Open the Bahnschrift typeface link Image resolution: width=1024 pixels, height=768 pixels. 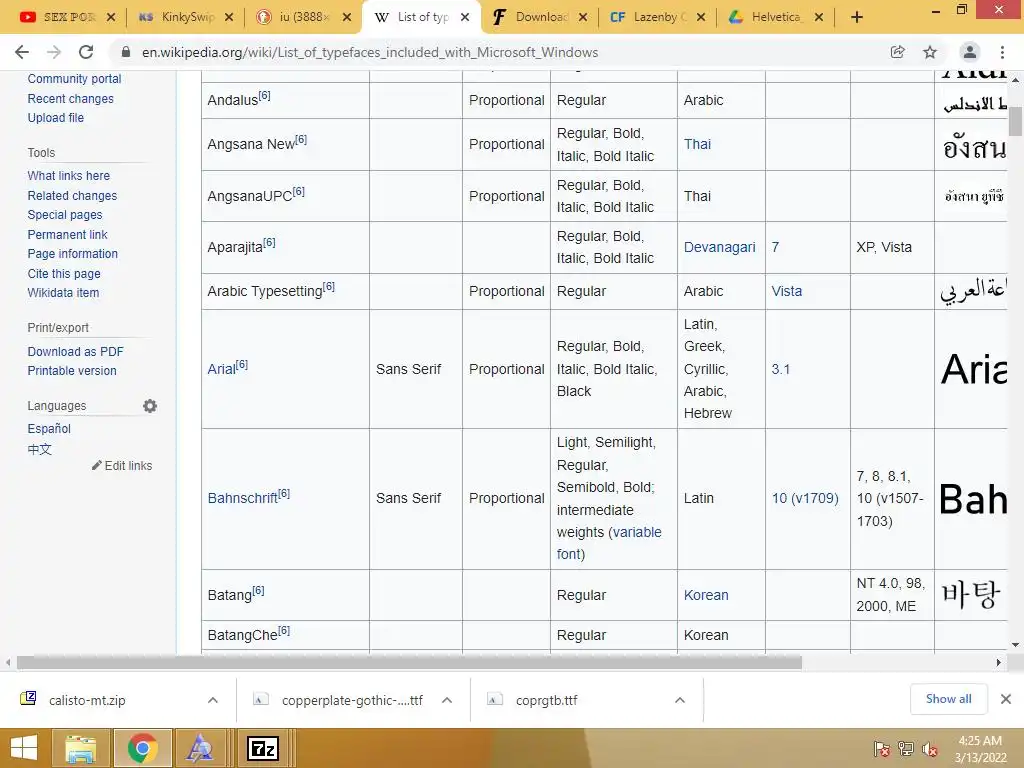click(242, 498)
